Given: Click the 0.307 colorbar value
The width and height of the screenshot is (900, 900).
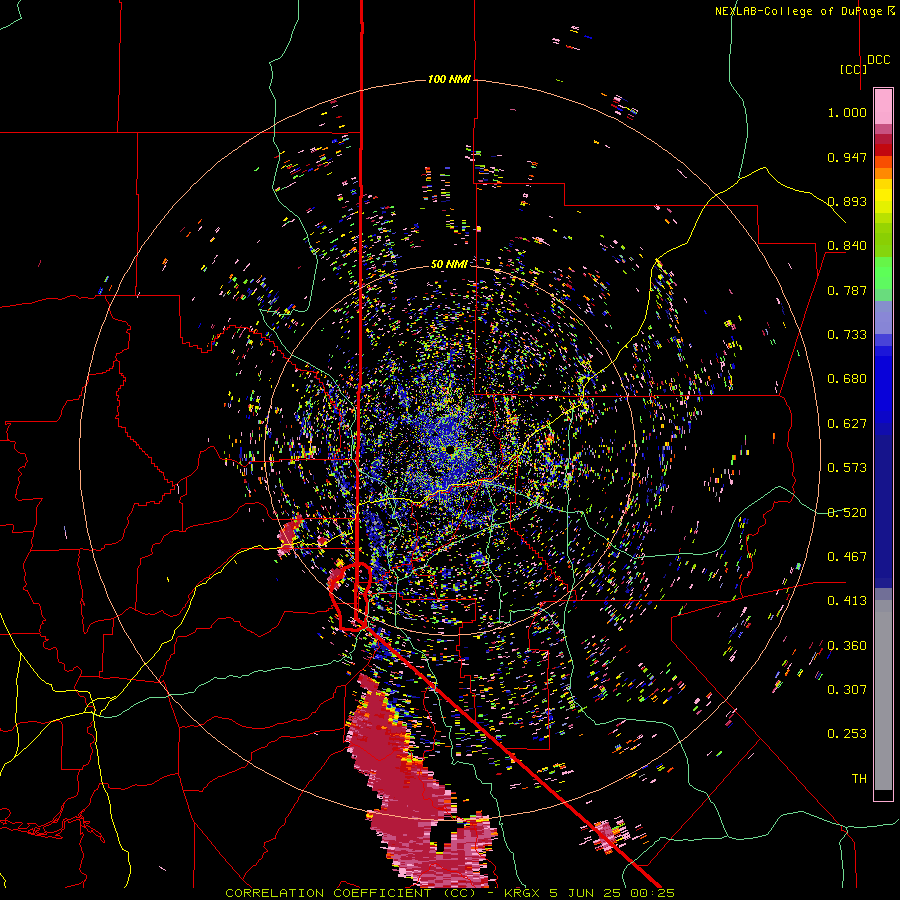Looking at the screenshot, I should point(847,689).
